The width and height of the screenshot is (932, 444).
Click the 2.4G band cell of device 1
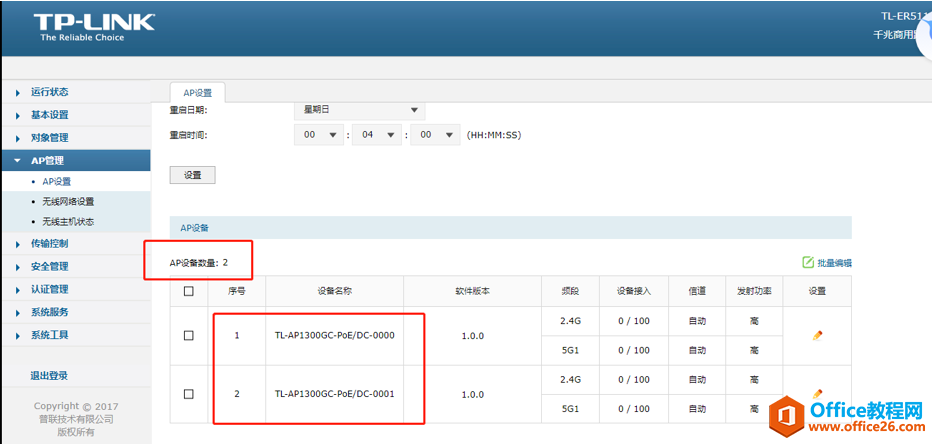(x=570, y=321)
